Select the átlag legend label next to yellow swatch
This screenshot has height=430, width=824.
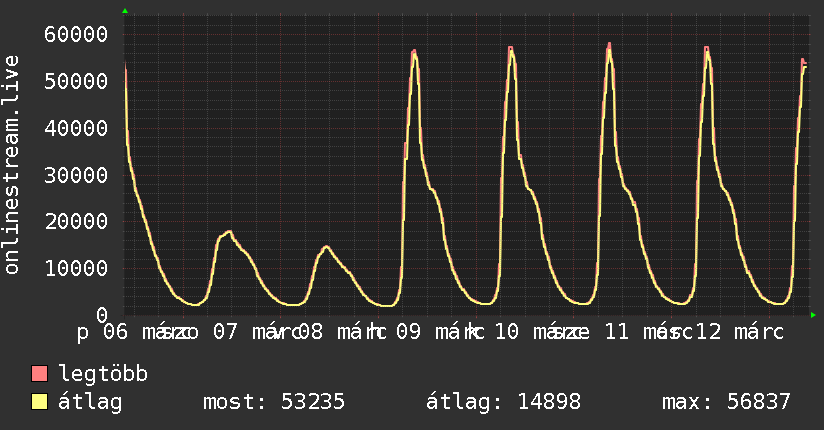coord(90,402)
